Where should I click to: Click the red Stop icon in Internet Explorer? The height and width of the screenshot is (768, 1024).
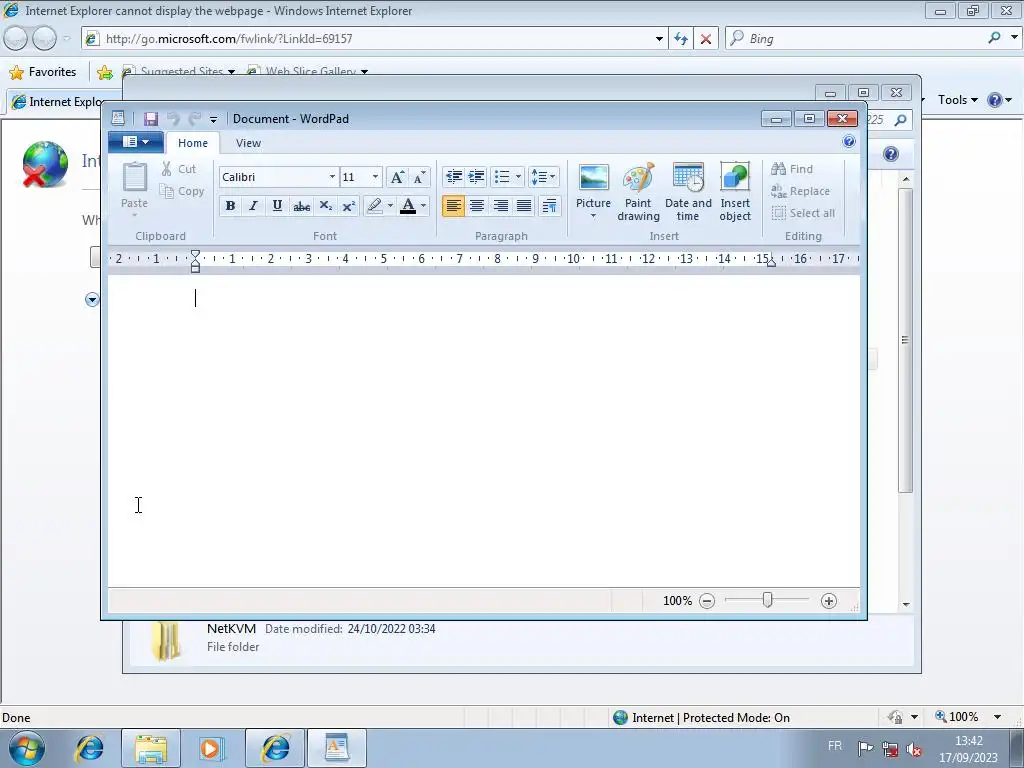[706, 39]
